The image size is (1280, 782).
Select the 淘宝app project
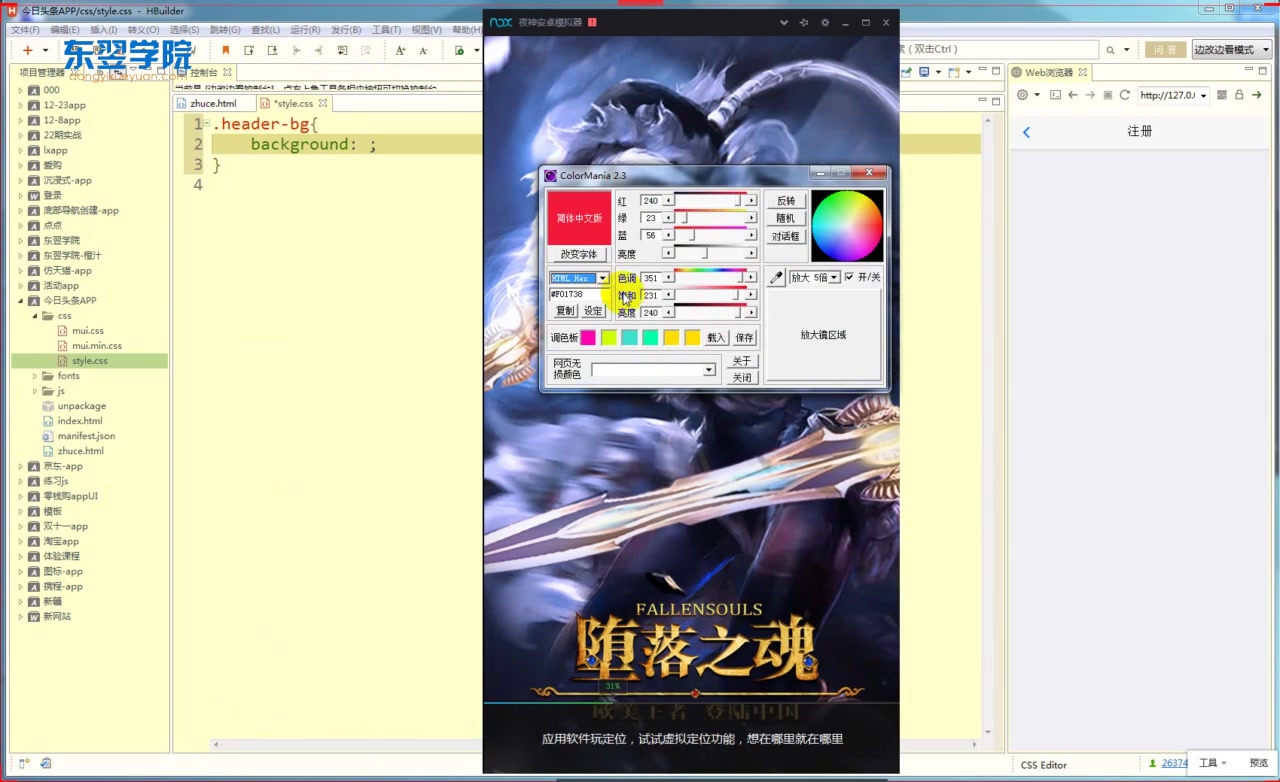(x=61, y=541)
